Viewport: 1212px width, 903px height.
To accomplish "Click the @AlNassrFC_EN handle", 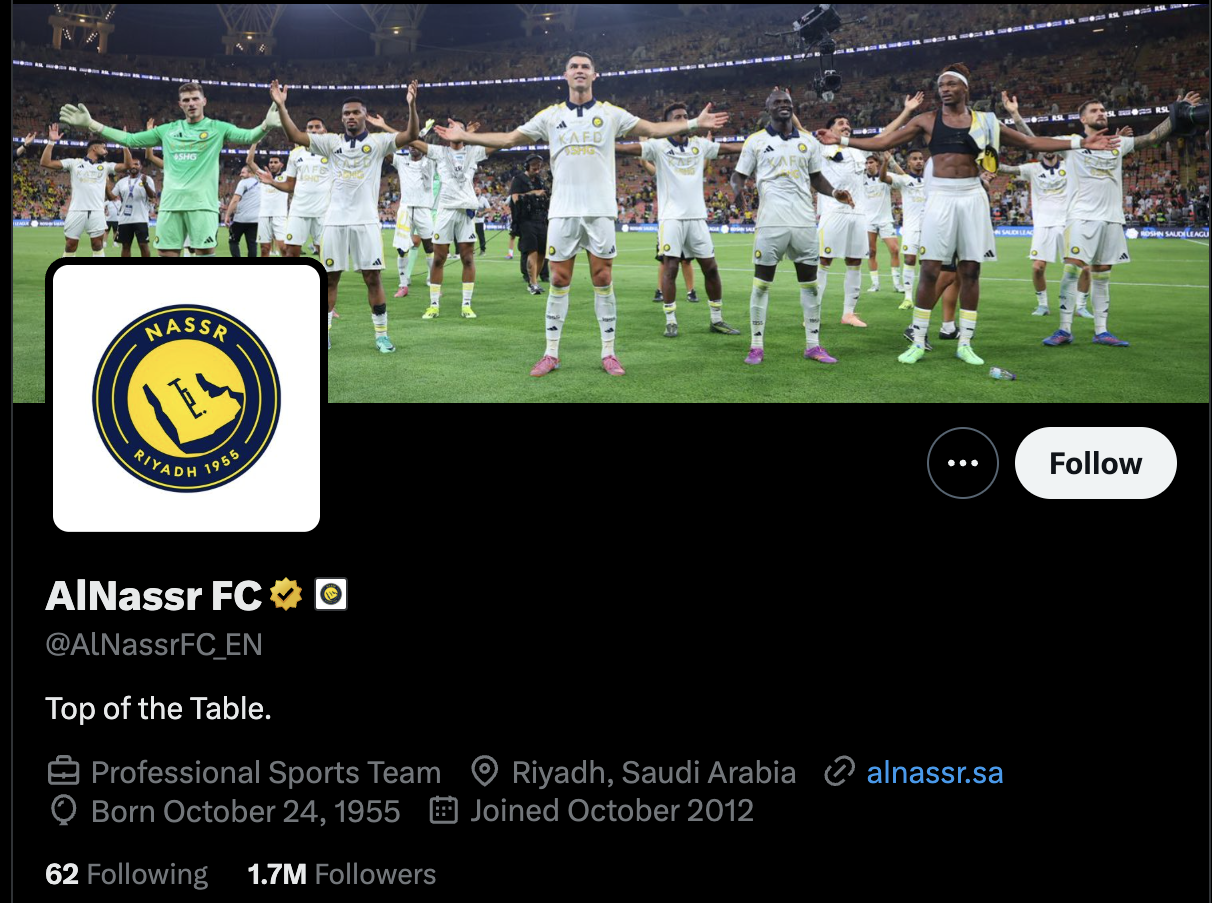I will click(154, 645).
